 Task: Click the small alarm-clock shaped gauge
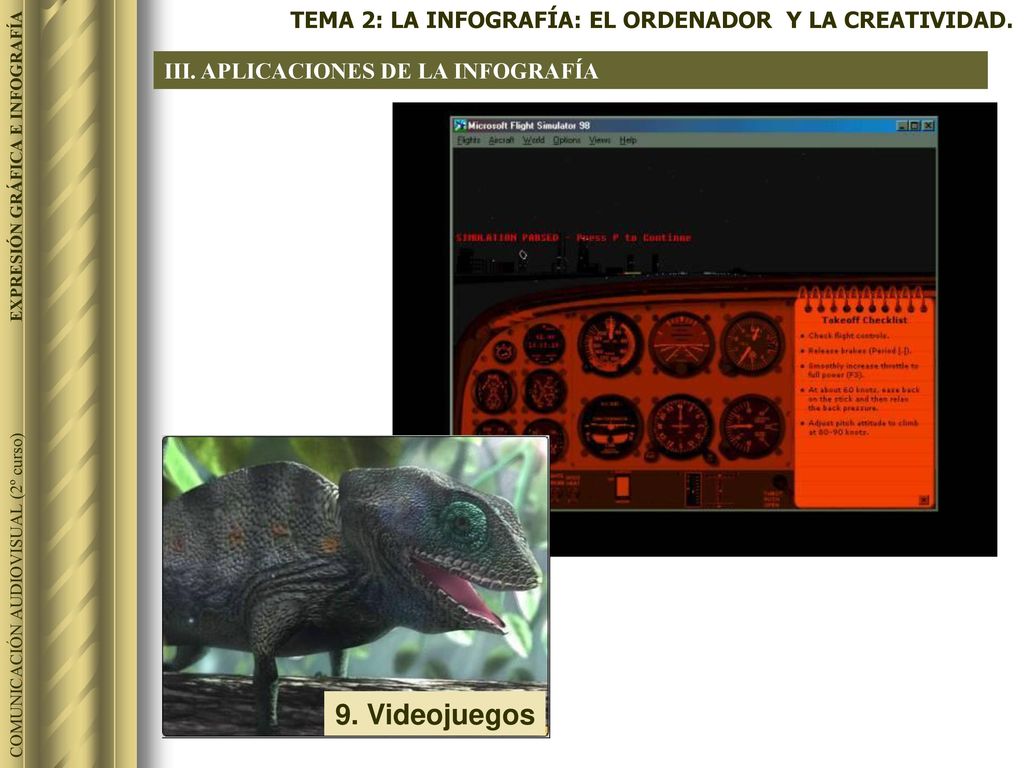(x=503, y=353)
